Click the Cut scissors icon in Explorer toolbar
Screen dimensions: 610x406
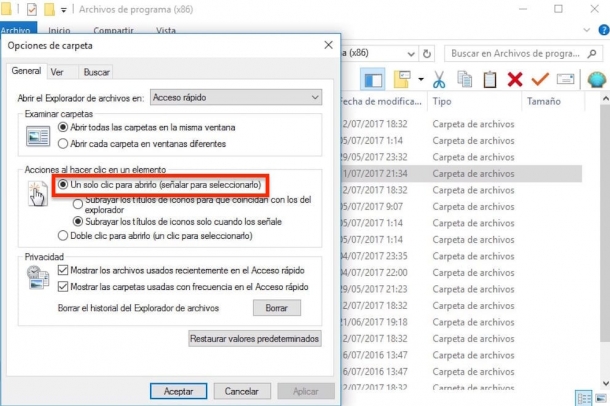point(439,80)
